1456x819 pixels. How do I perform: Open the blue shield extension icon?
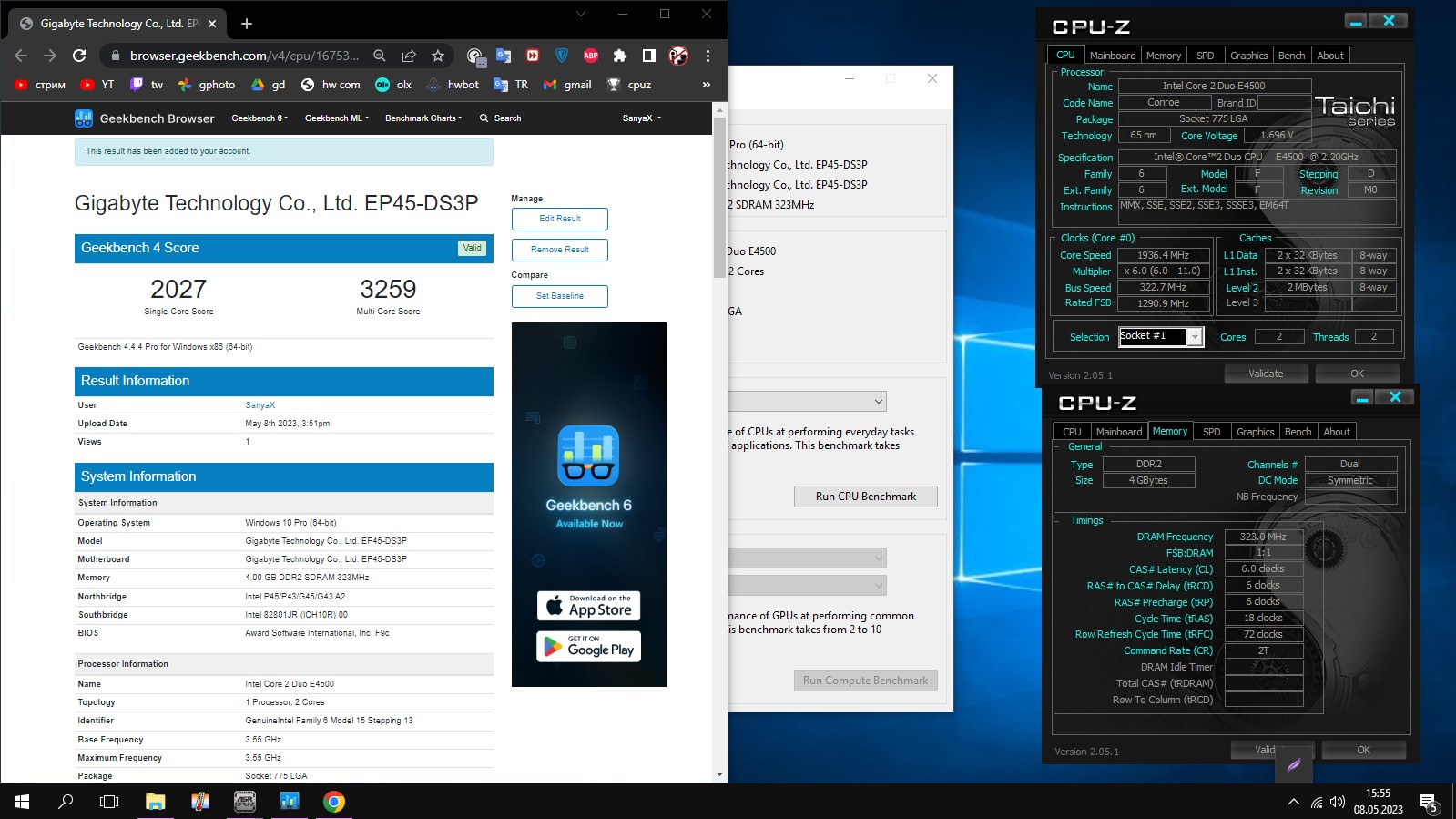pos(562,56)
